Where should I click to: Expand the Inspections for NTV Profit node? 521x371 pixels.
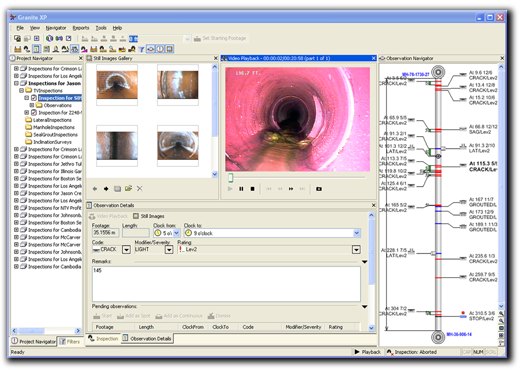(x=16, y=208)
